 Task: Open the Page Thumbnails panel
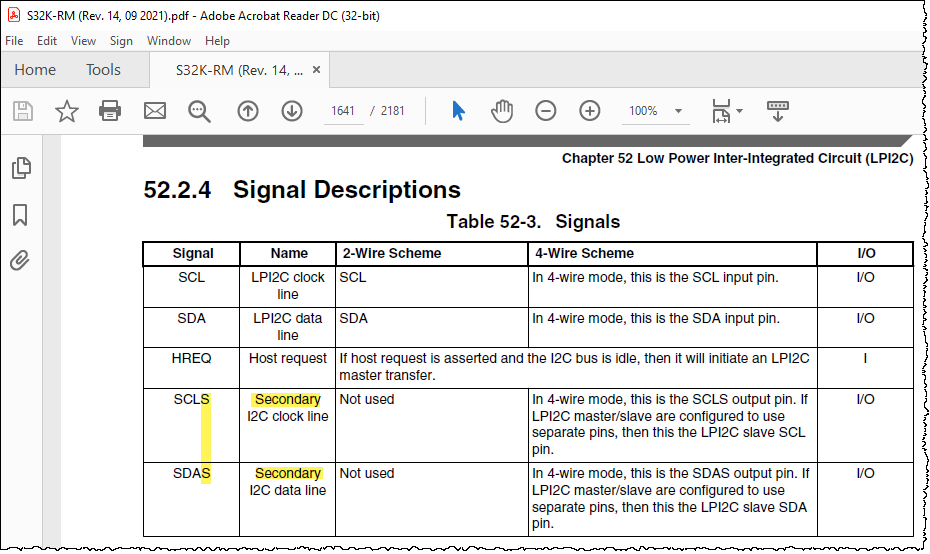pyautogui.click(x=21, y=168)
